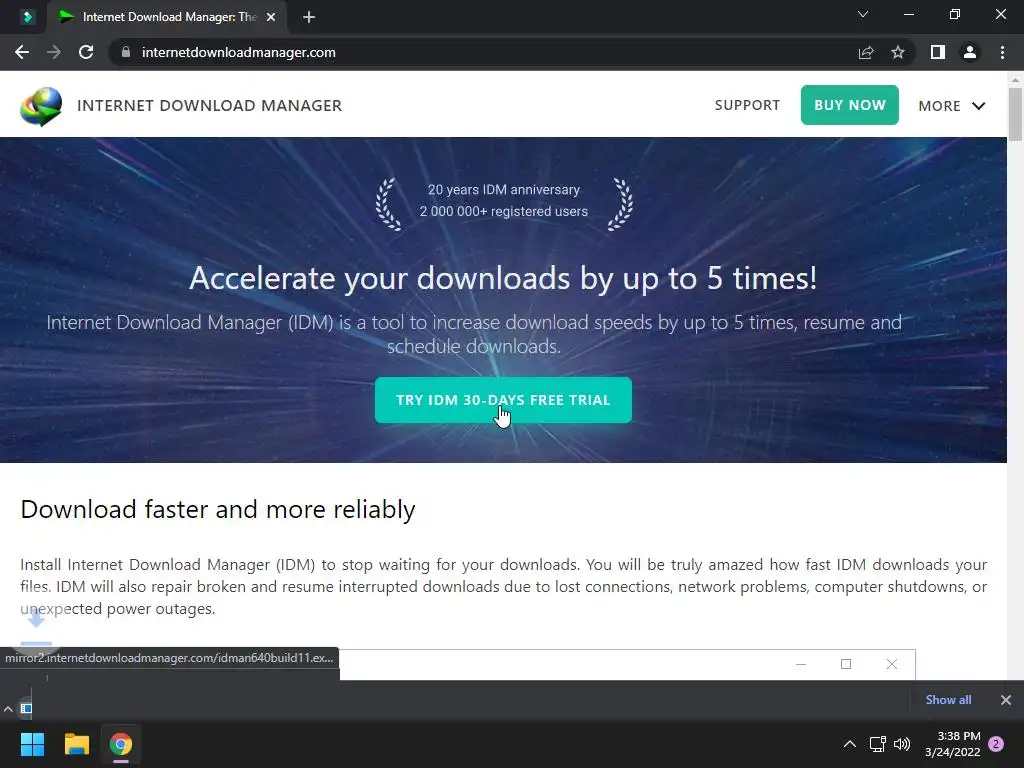
Task: Close the Internet Download Manager tab
Action: click(271, 17)
